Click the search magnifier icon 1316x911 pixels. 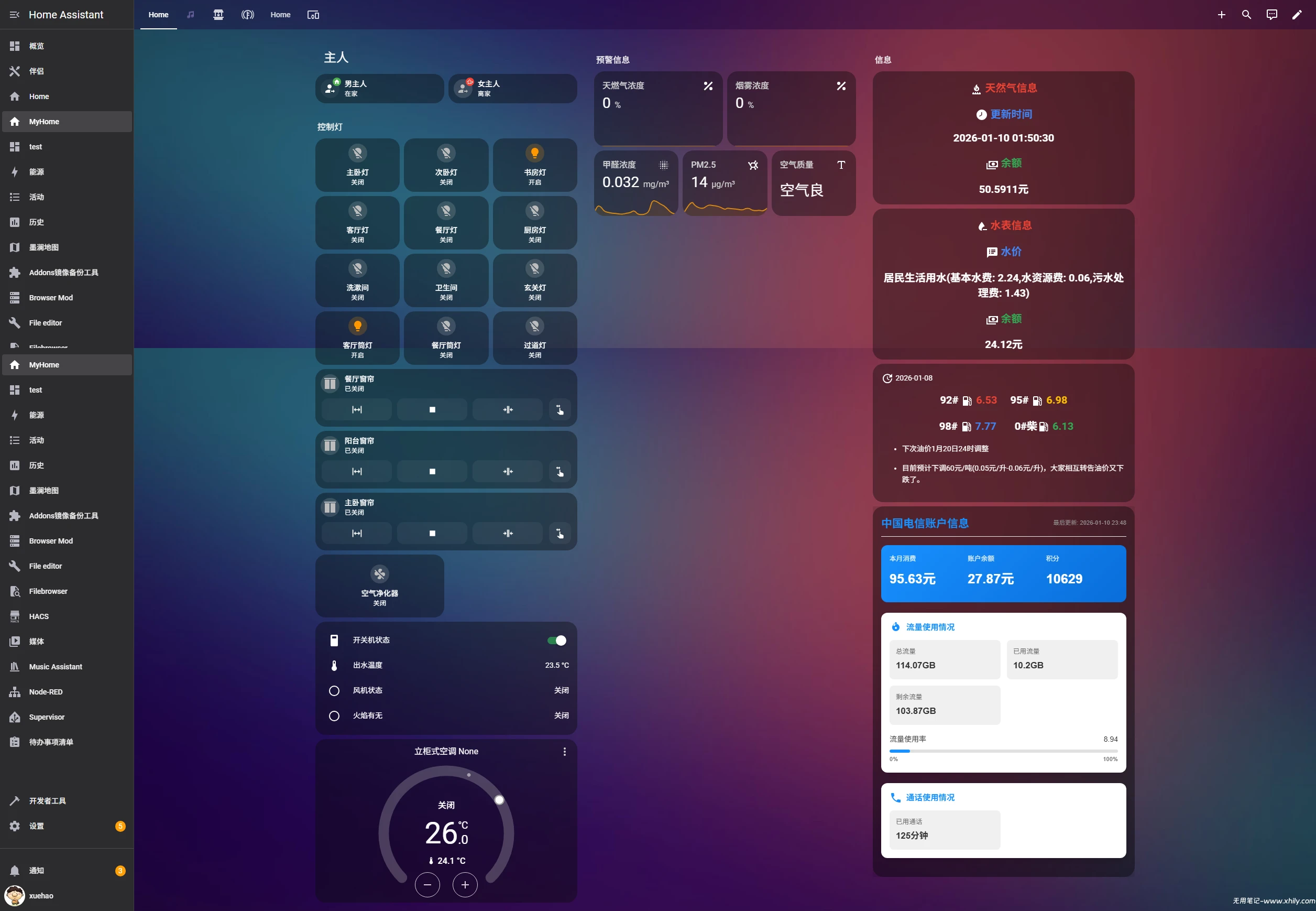click(1246, 15)
